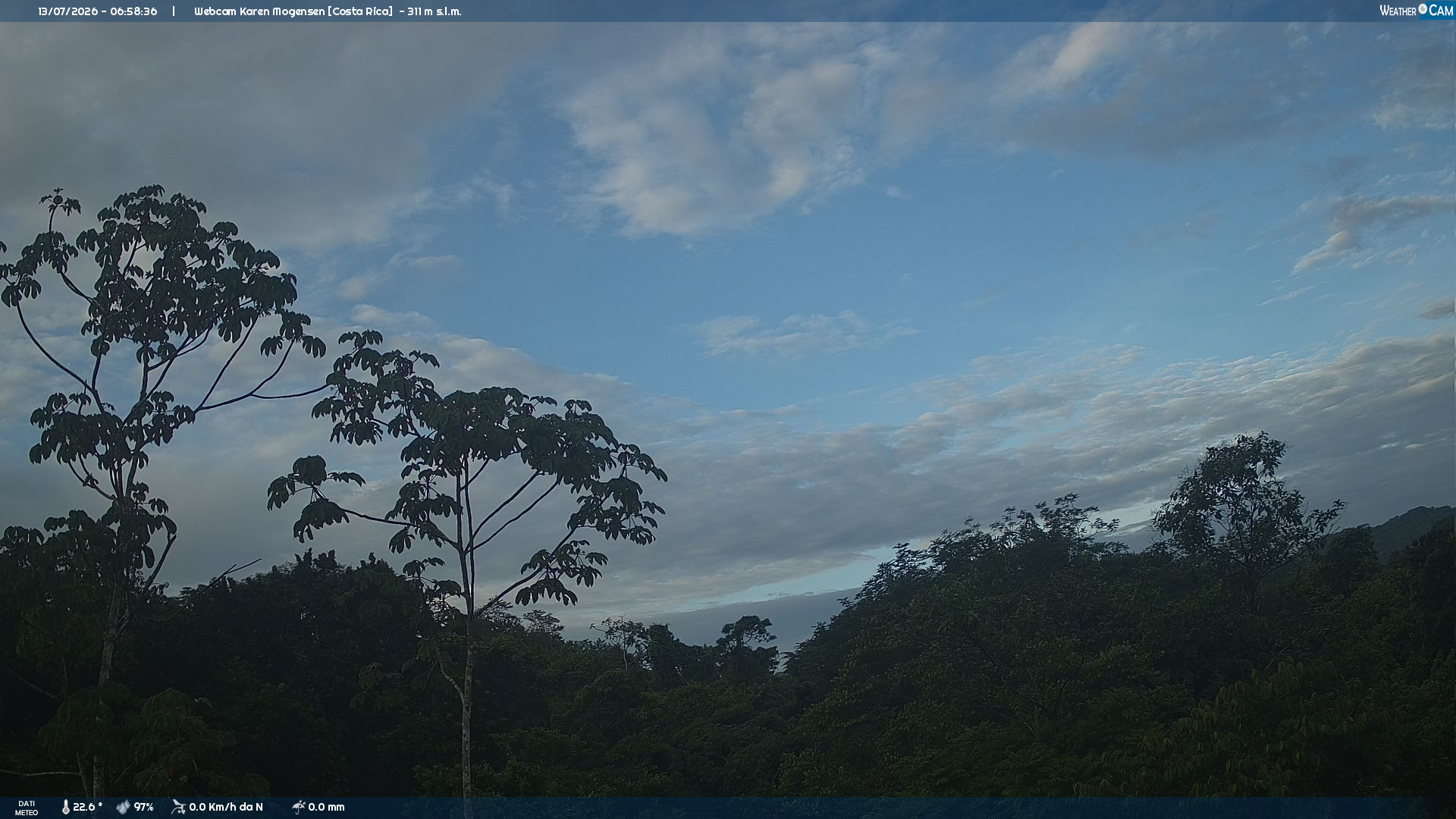The height and width of the screenshot is (819, 1456).
Task: Click the WeatherCam logo
Action: [x=1416, y=11]
